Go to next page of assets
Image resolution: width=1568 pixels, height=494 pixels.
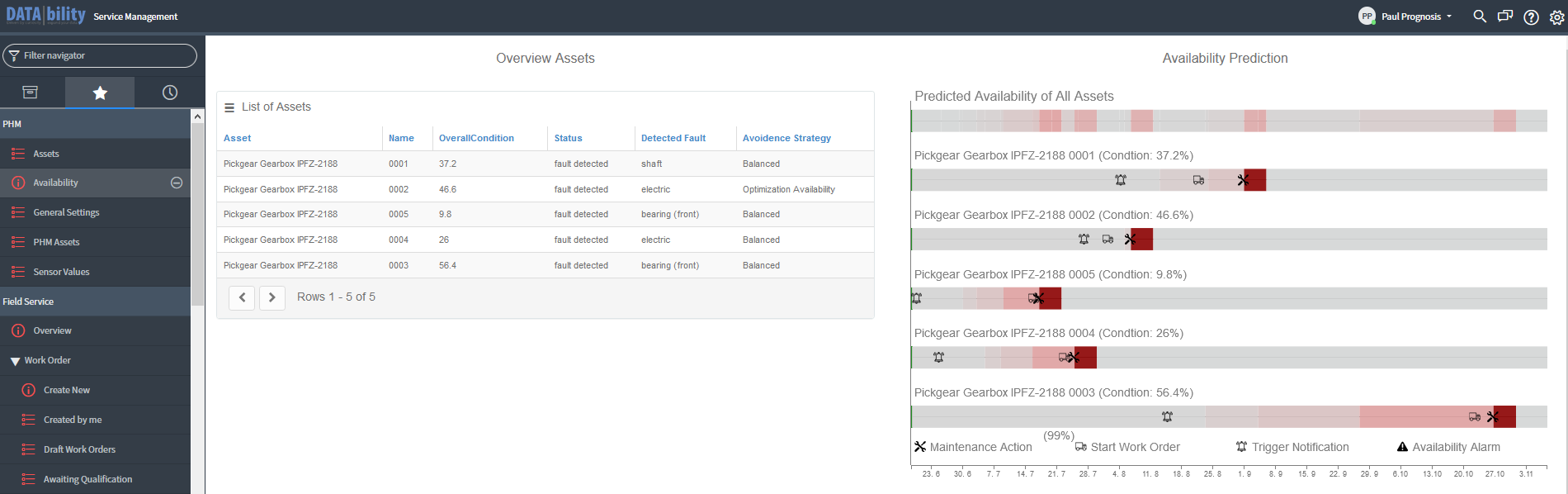(272, 297)
